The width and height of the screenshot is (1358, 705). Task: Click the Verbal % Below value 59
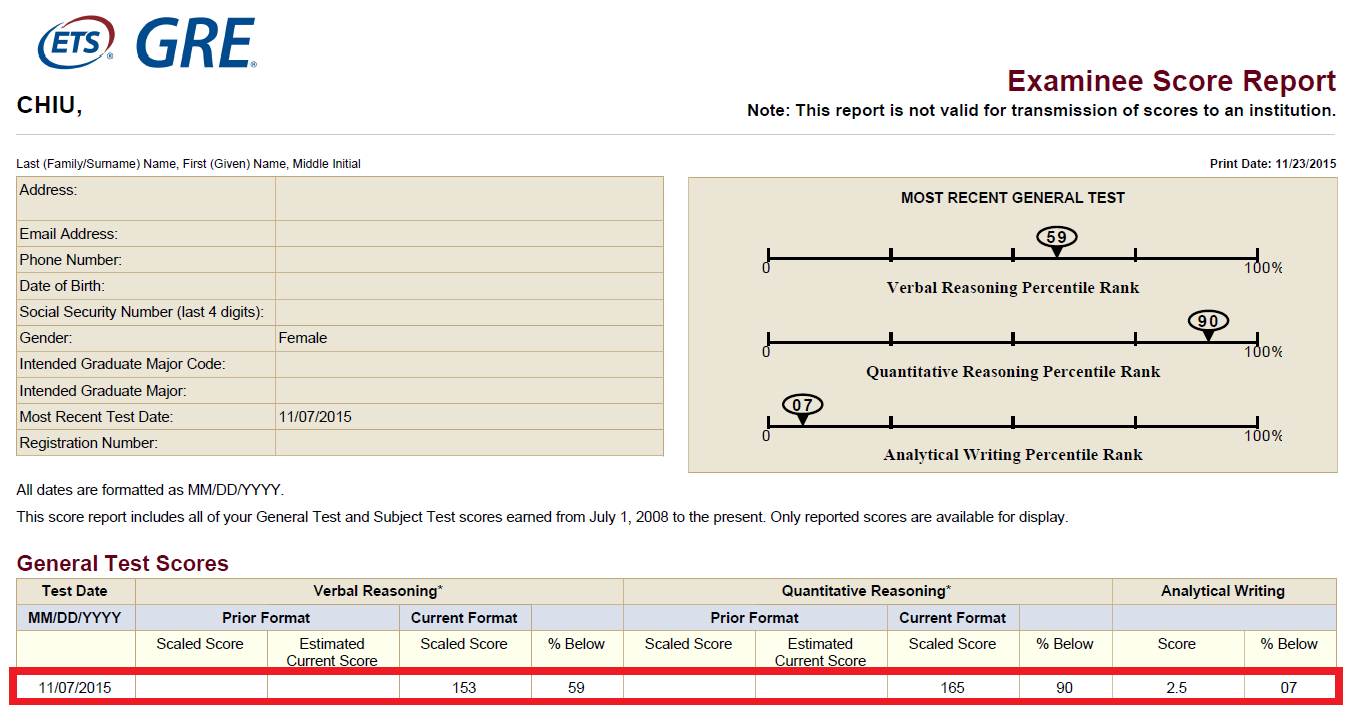576,687
